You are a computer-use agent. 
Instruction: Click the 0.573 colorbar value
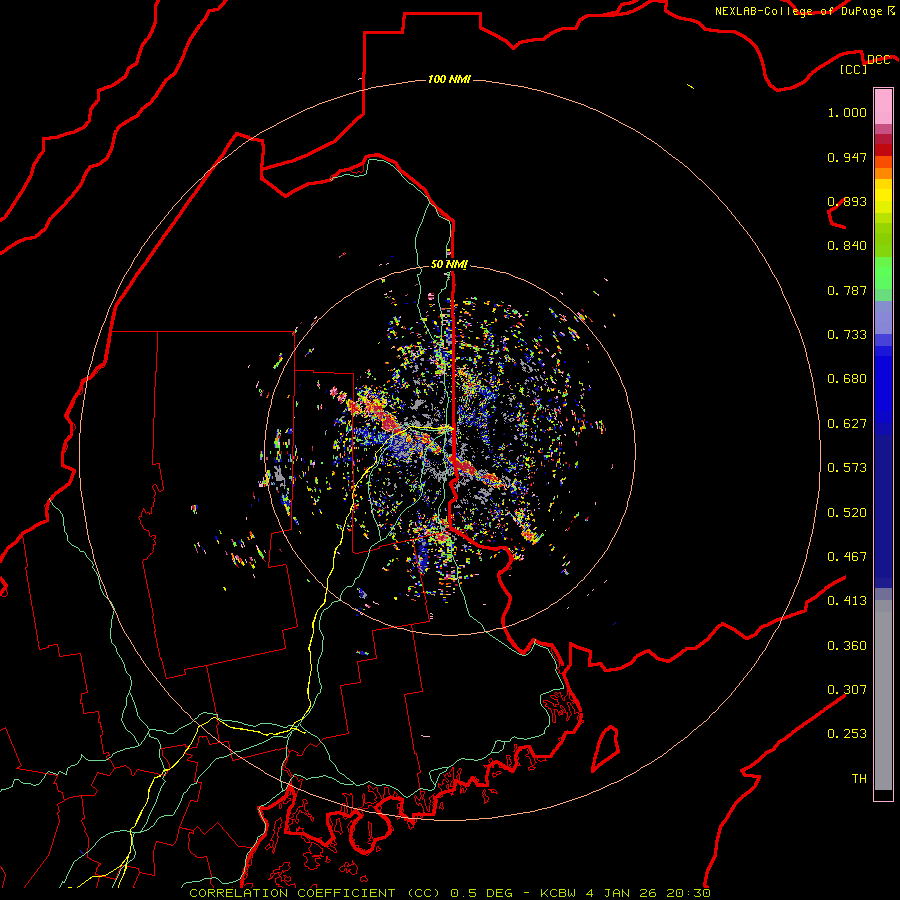coord(847,468)
